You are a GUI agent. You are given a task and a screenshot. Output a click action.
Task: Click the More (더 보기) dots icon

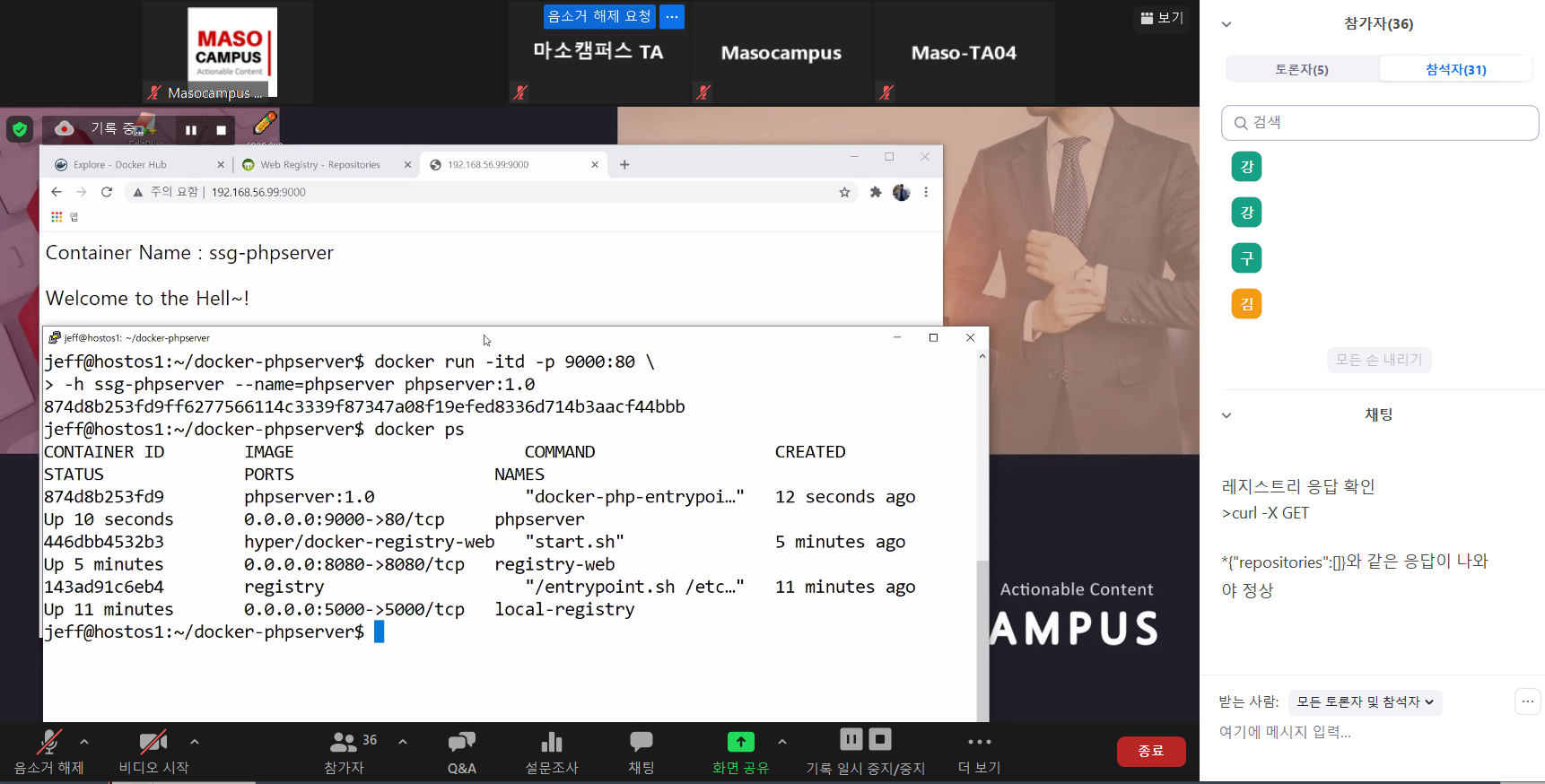pos(979,743)
